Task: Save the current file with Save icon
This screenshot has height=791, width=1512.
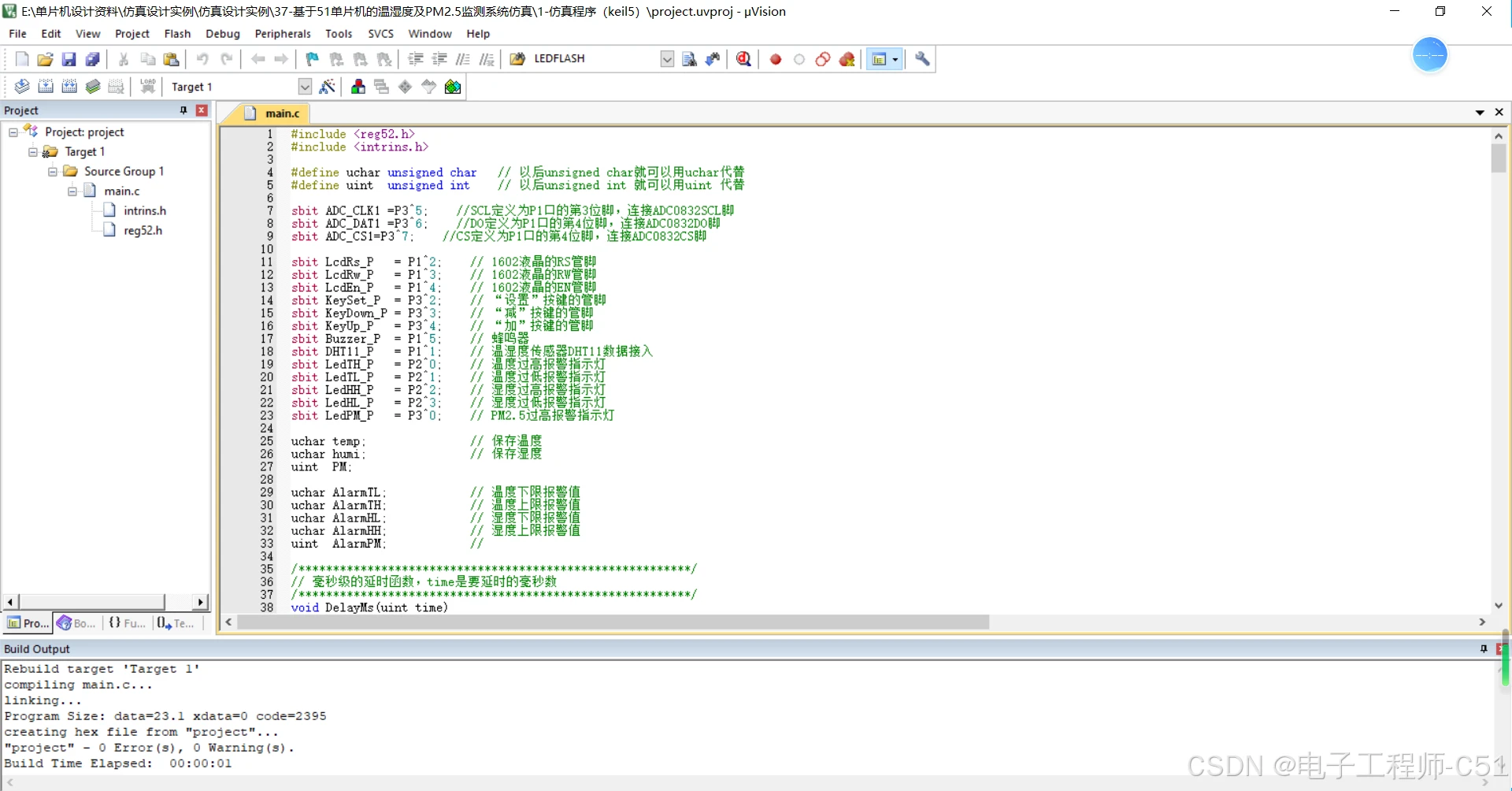Action: click(69, 59)
